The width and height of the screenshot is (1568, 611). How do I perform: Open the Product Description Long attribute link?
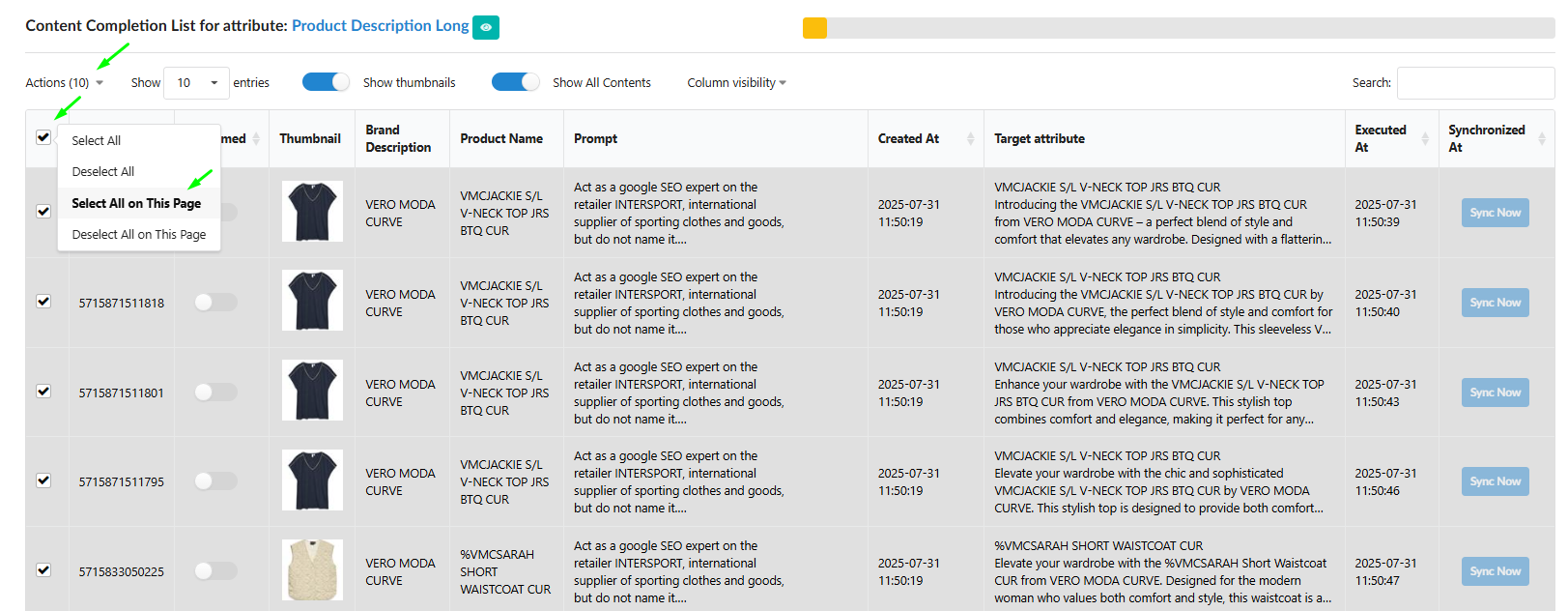pyautogui.click(x=381, y=26)
